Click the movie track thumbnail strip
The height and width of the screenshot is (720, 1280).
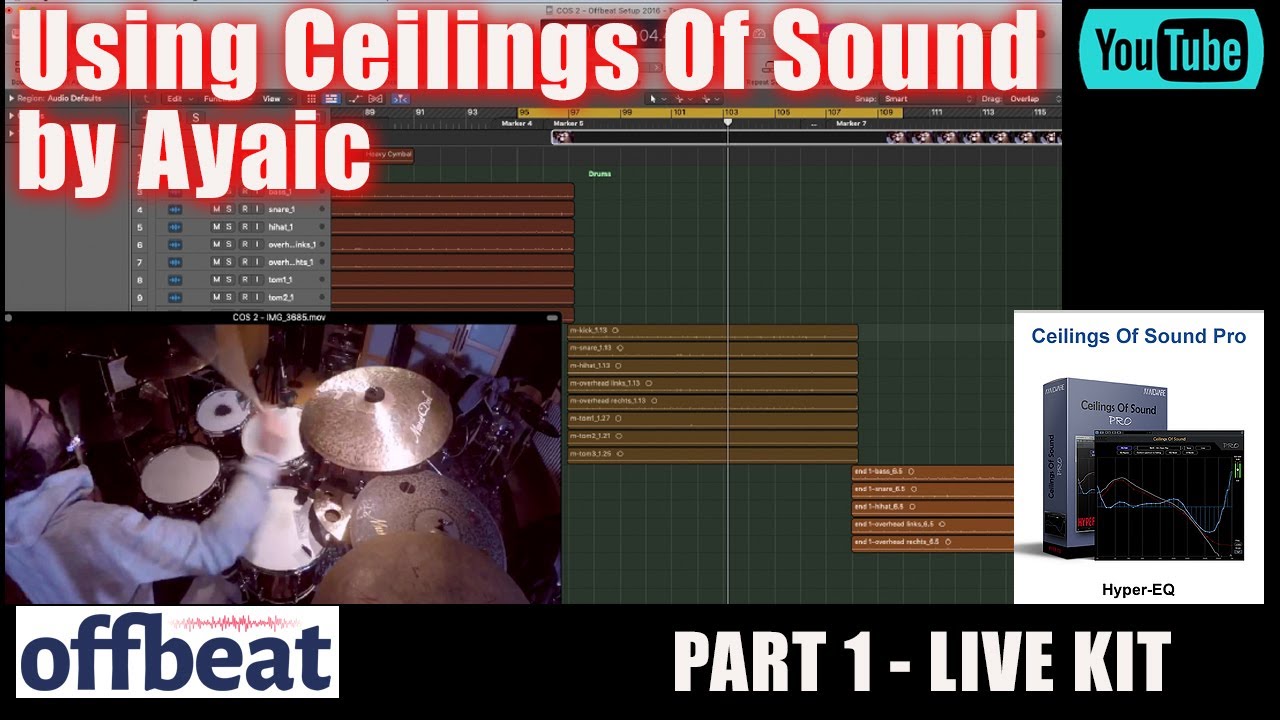(x=806, y=138)
